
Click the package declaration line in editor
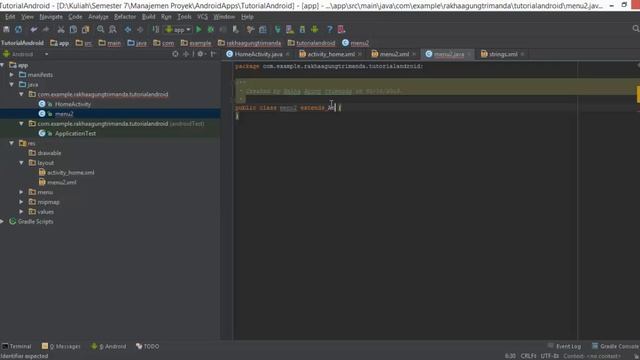(x=329, y=66)
